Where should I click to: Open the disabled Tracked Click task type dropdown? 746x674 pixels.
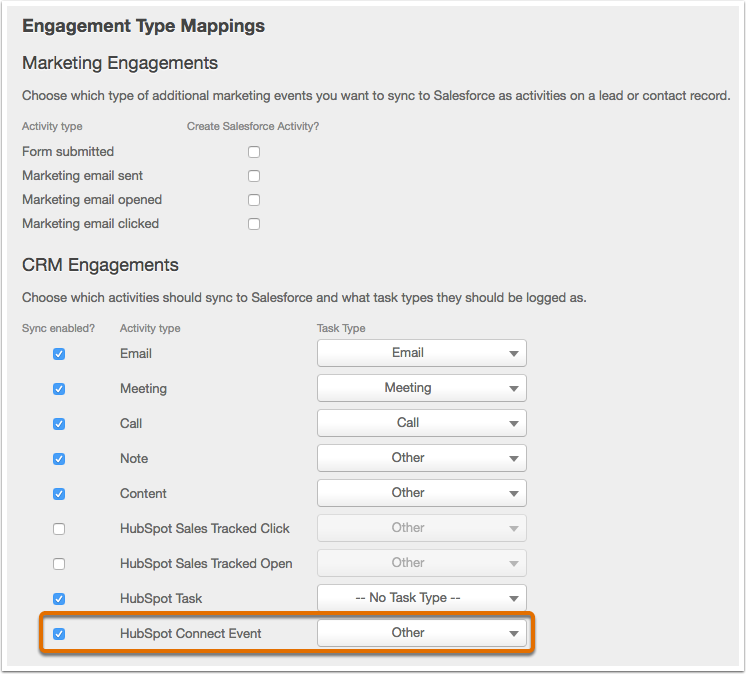(x=422, y=528)
